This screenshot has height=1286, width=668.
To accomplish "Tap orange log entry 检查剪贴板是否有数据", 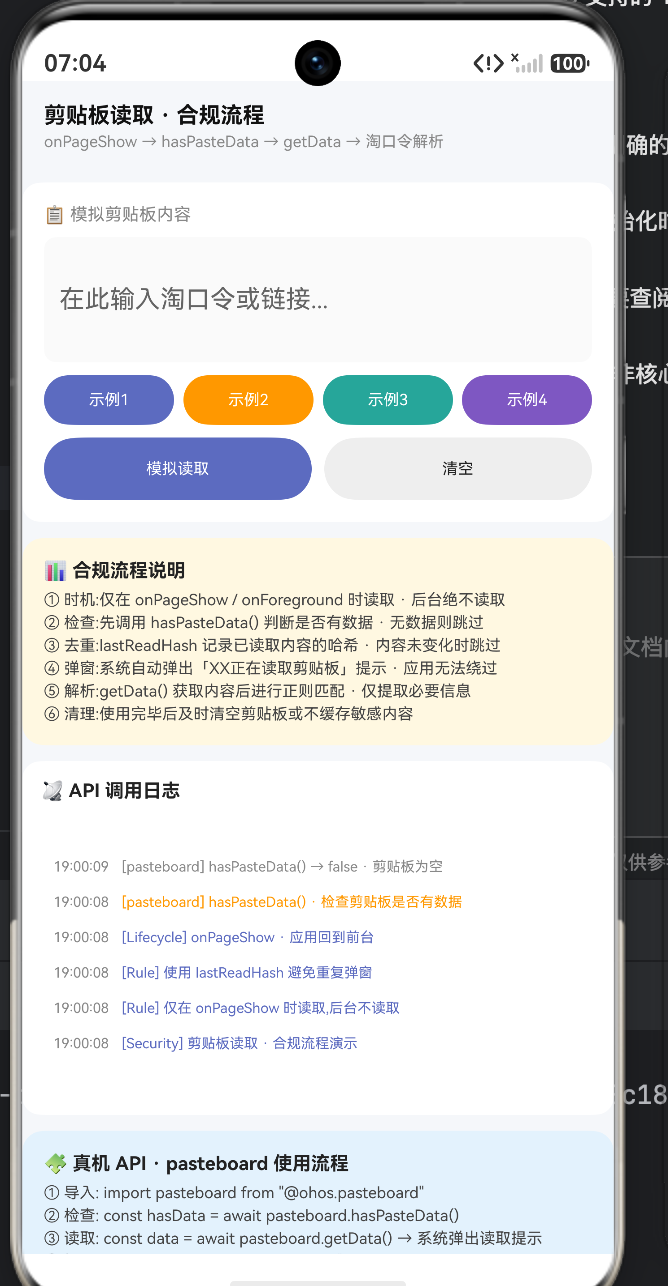I will click(292, 902).
